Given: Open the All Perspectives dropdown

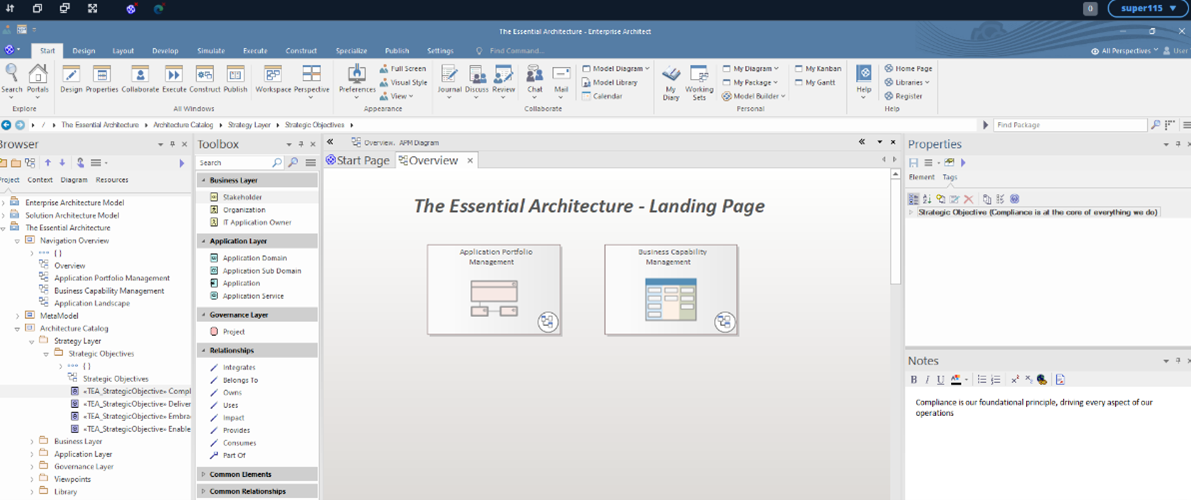Looking at the screenshot, I should [1126, 51].
